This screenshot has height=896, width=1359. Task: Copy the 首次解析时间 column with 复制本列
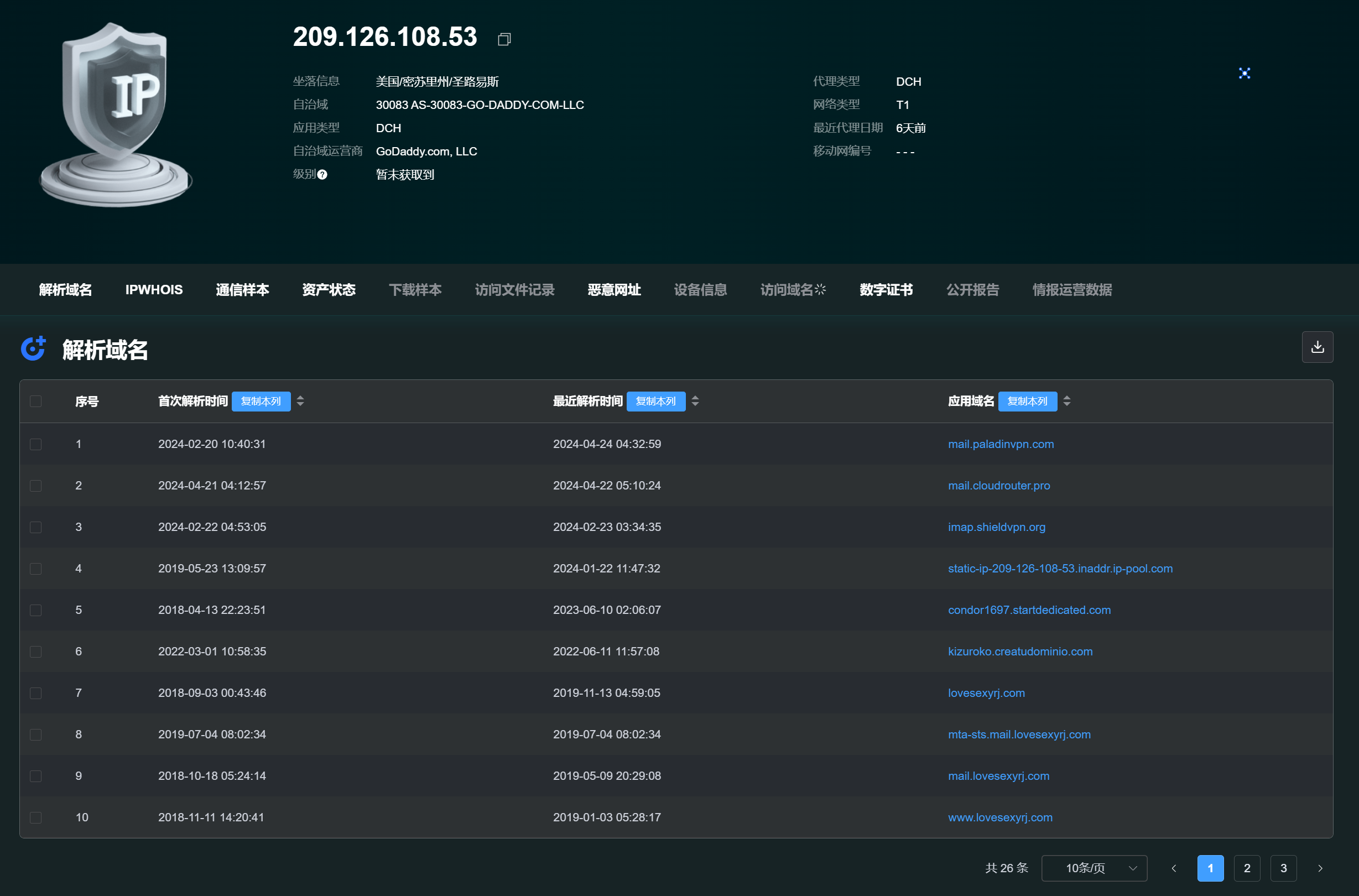pyautogui.click(x=261, y=401)
